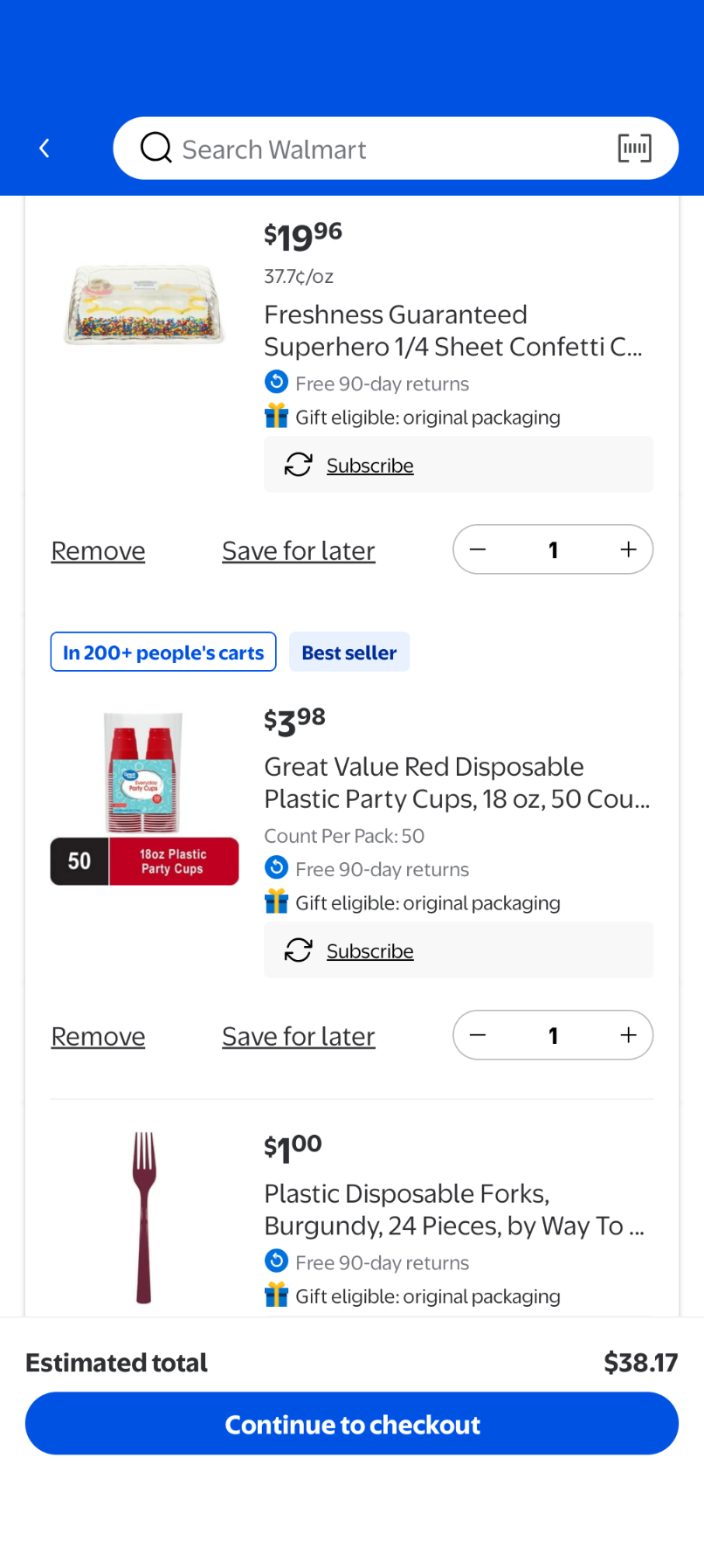
Task: Save the party cups for later
Action: pos(298,1037)
